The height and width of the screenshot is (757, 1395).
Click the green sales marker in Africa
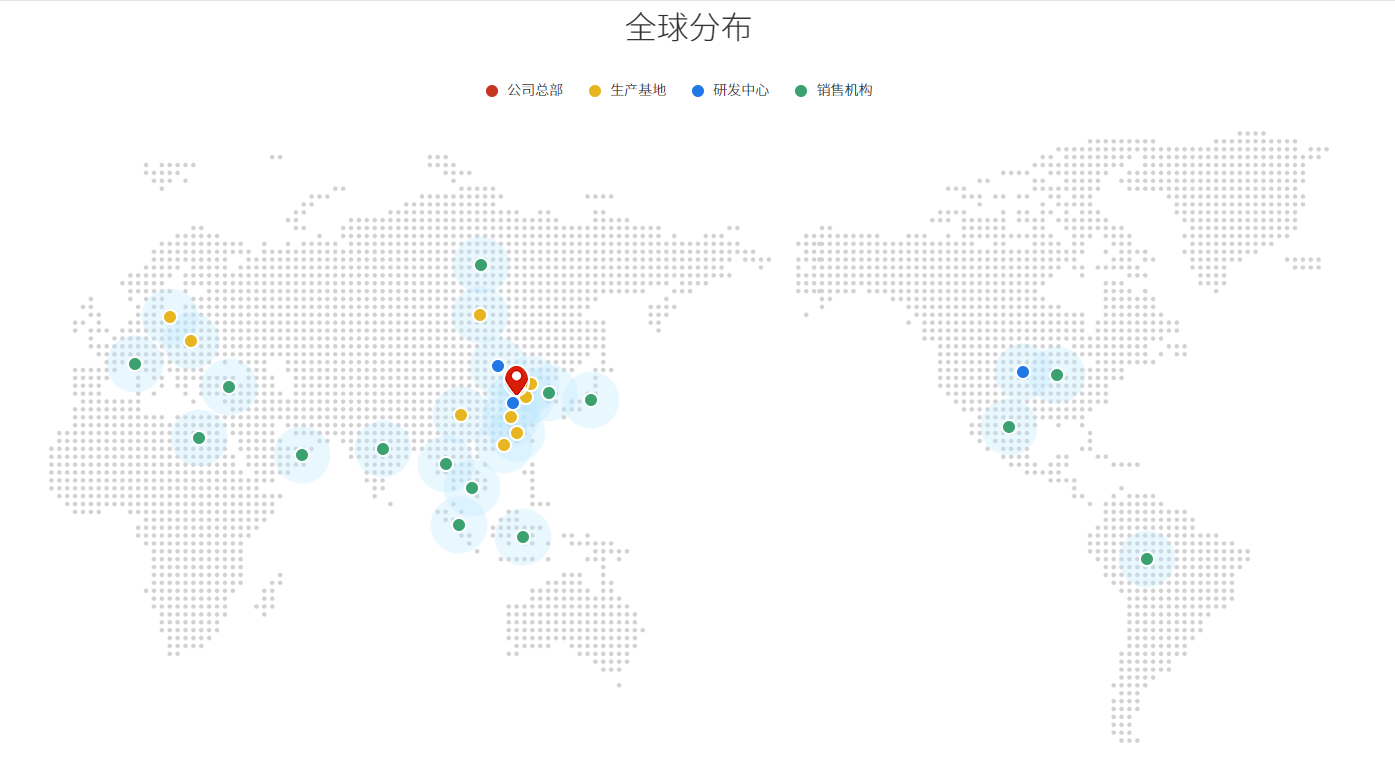[199, 438]
